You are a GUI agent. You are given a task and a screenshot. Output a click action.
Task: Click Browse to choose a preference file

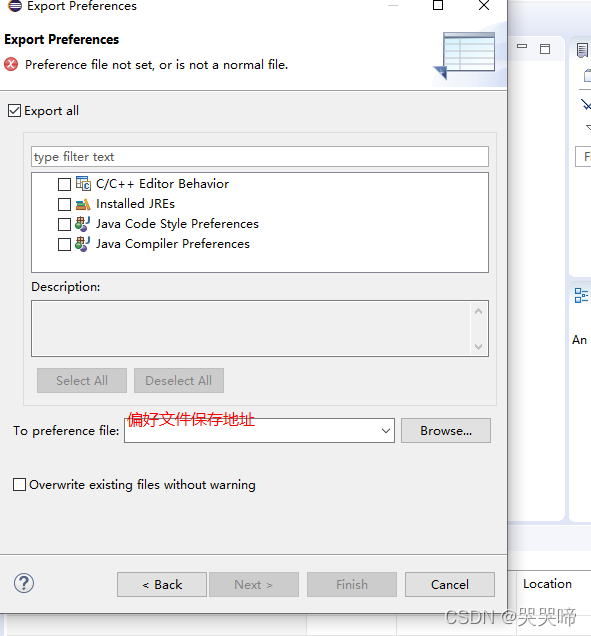tap(446, 431)
